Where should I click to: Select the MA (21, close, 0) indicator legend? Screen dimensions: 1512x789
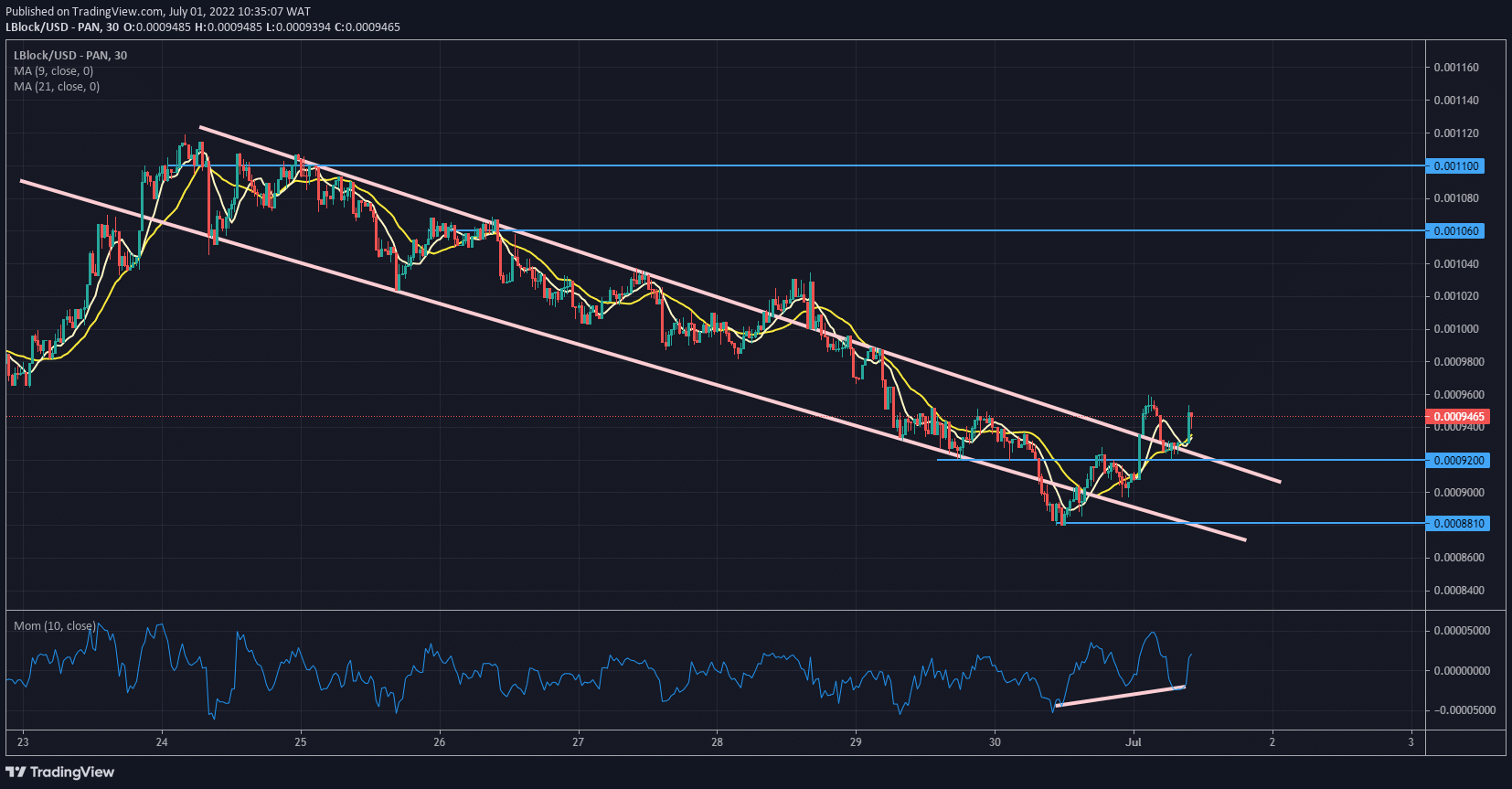57,87
